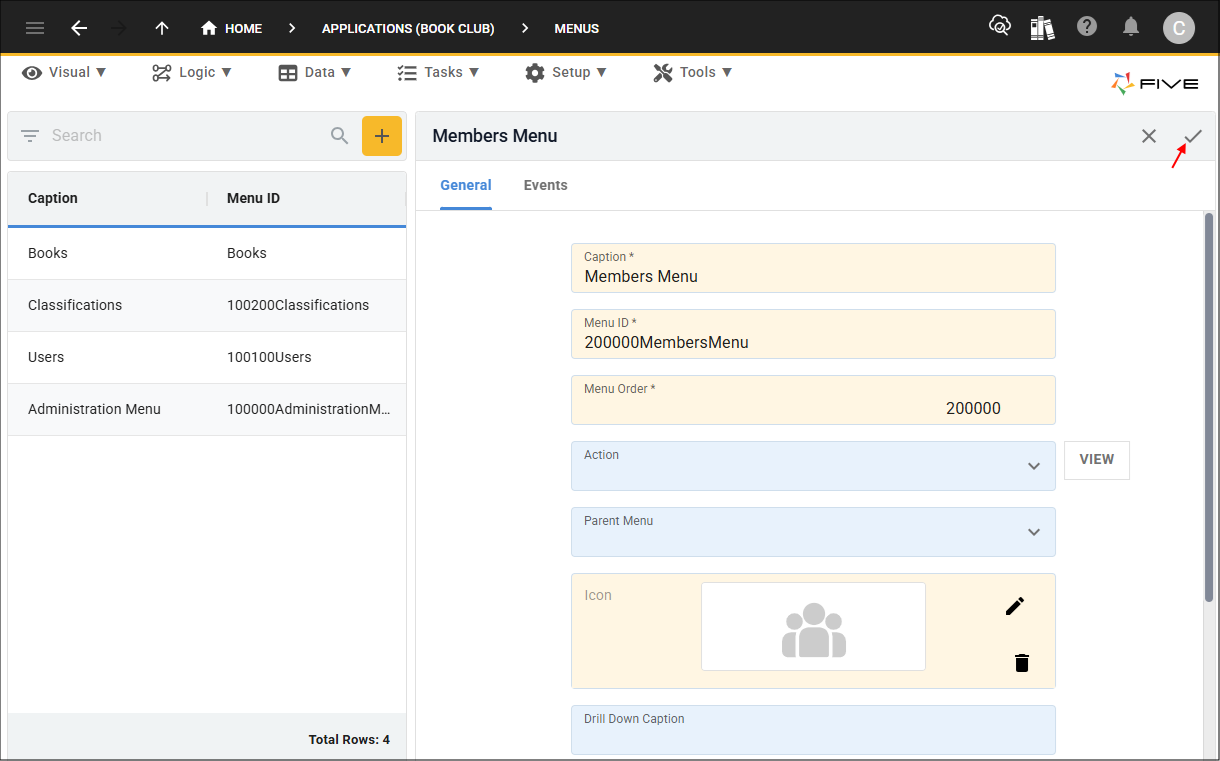The width and height of the screenshot is (1220, 761).
Task: Select the Users row
Action: 207,357
